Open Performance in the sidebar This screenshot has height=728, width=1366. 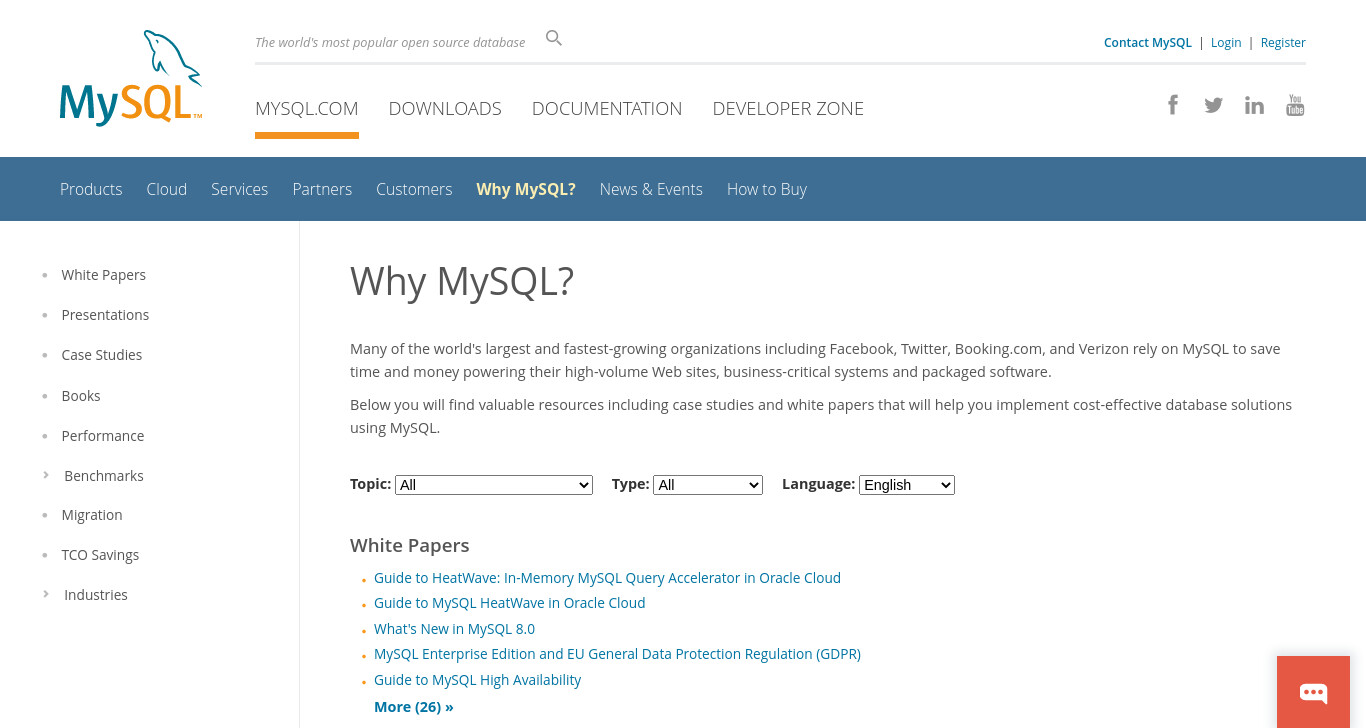click(x=103, y=436)
